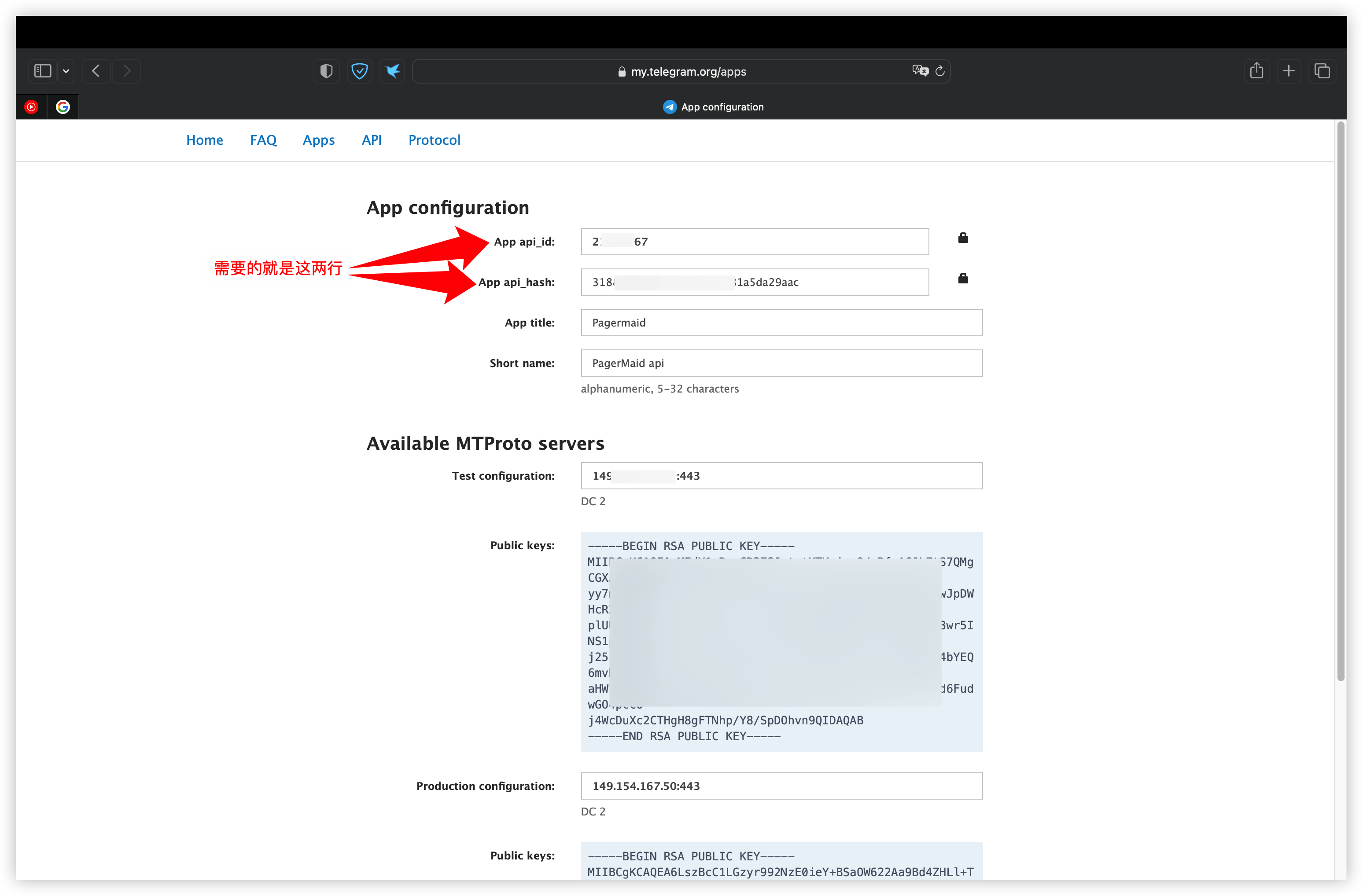Switch to the pinned Google tab

point(63,107)
